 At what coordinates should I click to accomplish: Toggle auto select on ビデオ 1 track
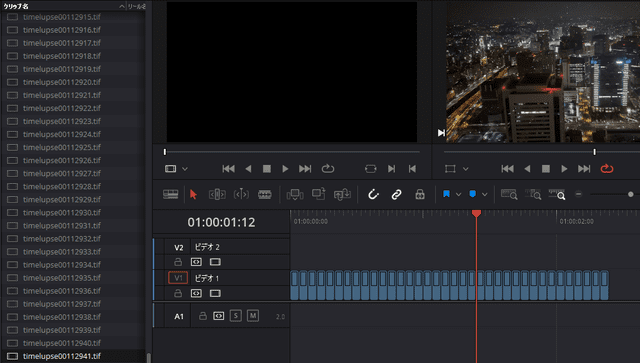[x=196, y=293]
